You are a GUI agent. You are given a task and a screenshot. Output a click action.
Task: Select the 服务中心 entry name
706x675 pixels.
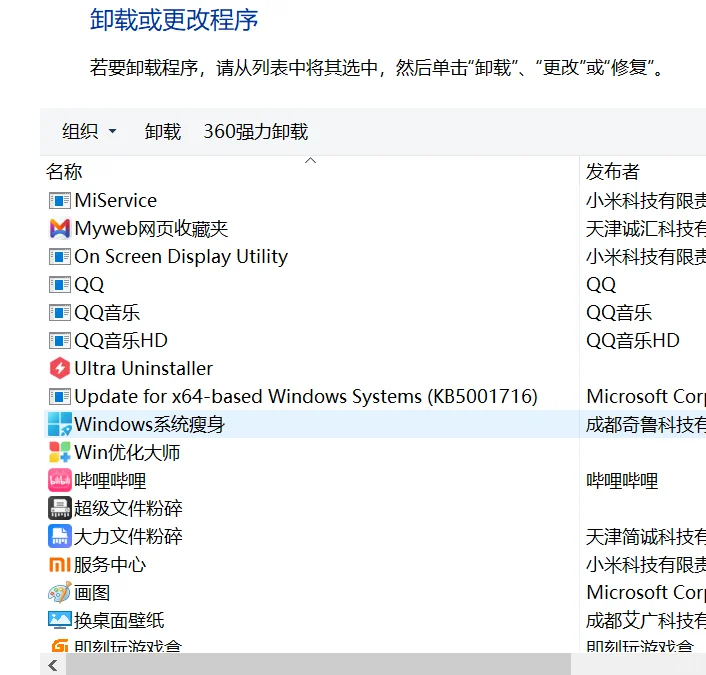[x=110, y=564]
